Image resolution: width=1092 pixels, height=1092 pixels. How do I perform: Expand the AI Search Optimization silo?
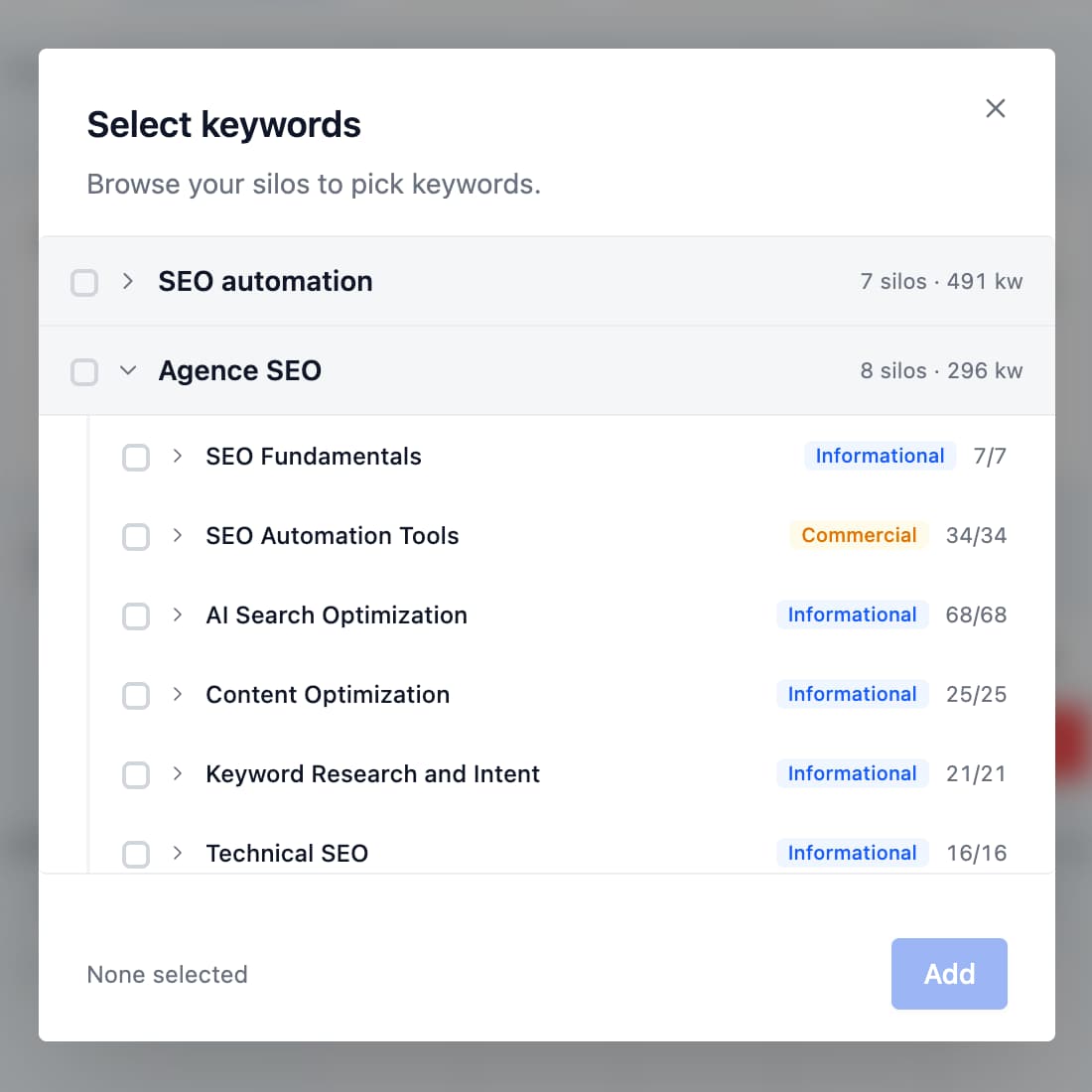pyautogui.click(x=178, y=614)
